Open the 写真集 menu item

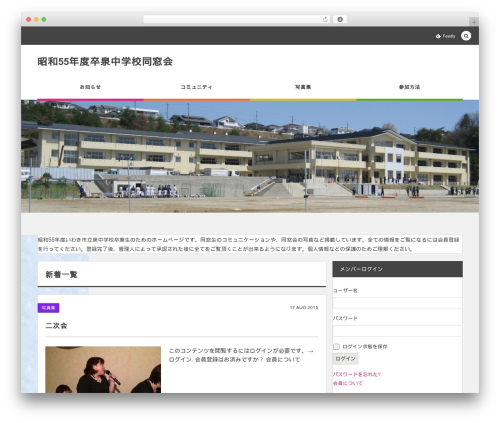point(303,87)
